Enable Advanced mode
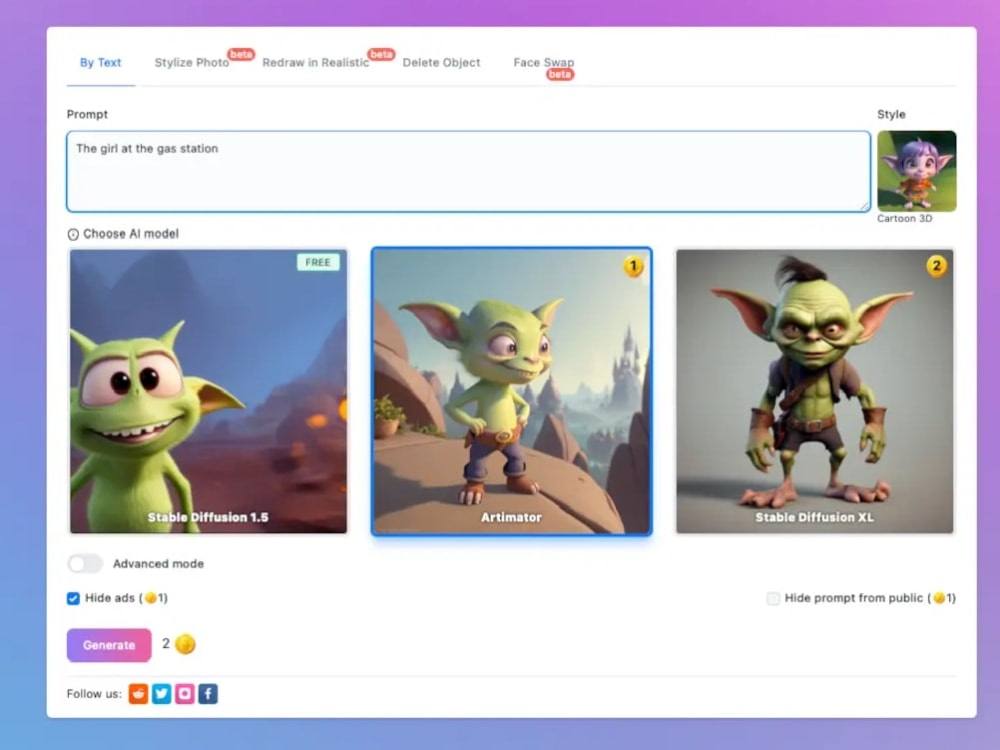The image size is (1000, 750). pos(86,563)
